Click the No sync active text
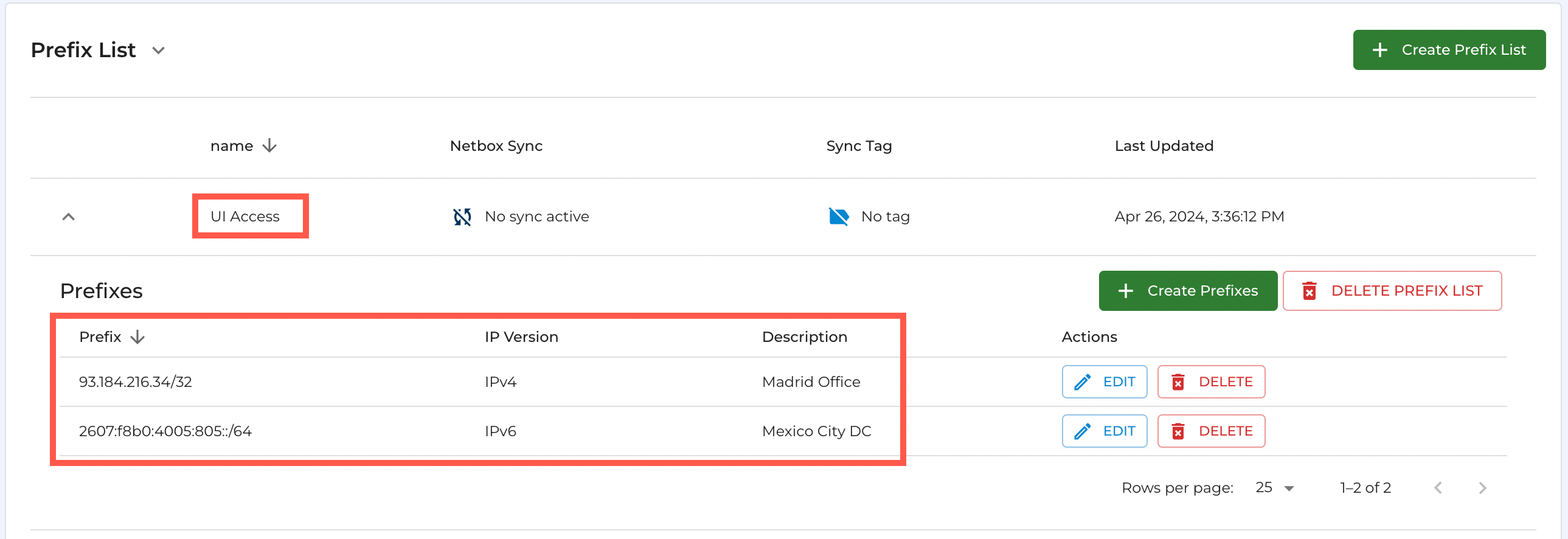 point(536,217)
